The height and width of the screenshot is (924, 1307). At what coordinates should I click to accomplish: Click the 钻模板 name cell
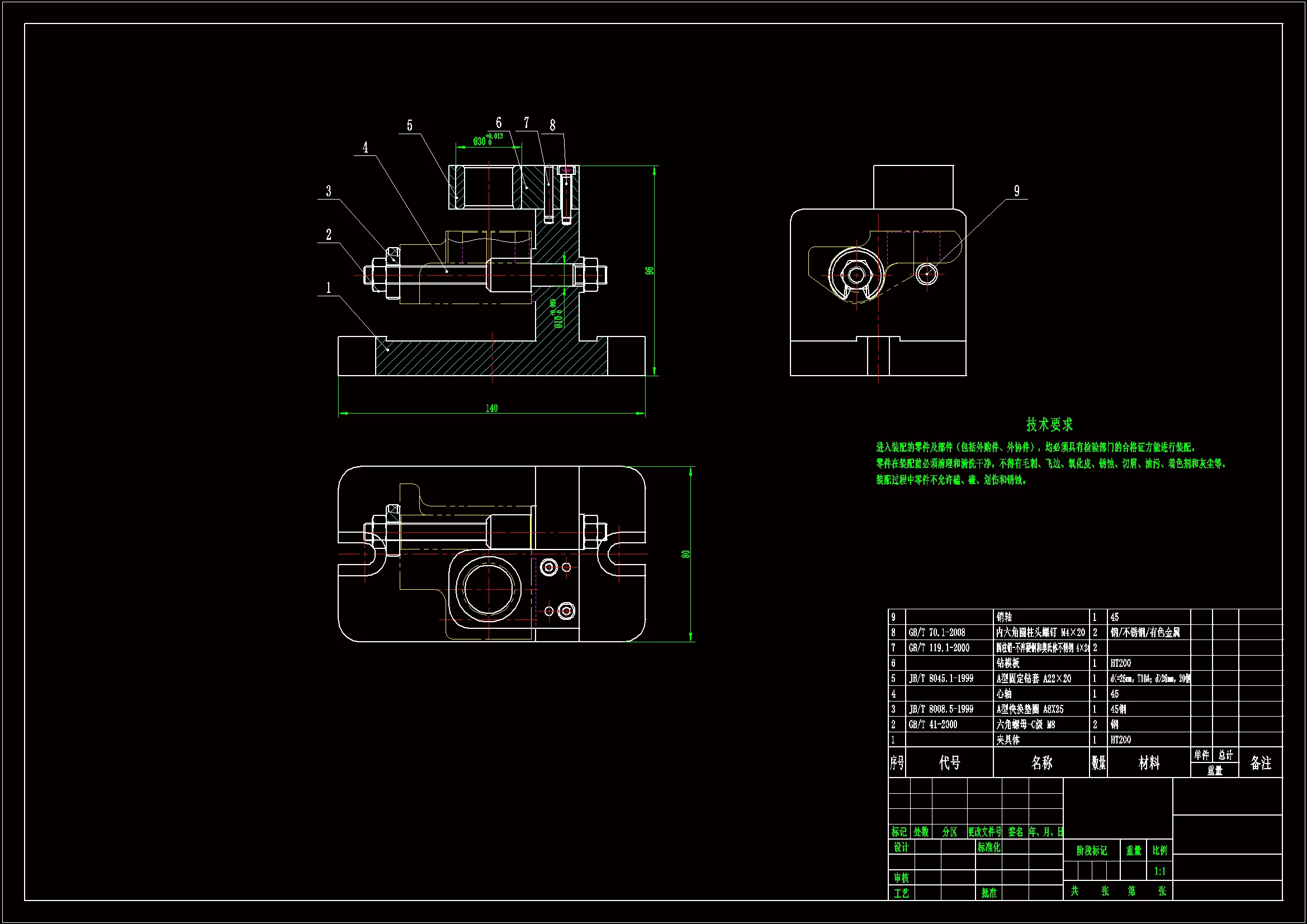(1008, 663)
